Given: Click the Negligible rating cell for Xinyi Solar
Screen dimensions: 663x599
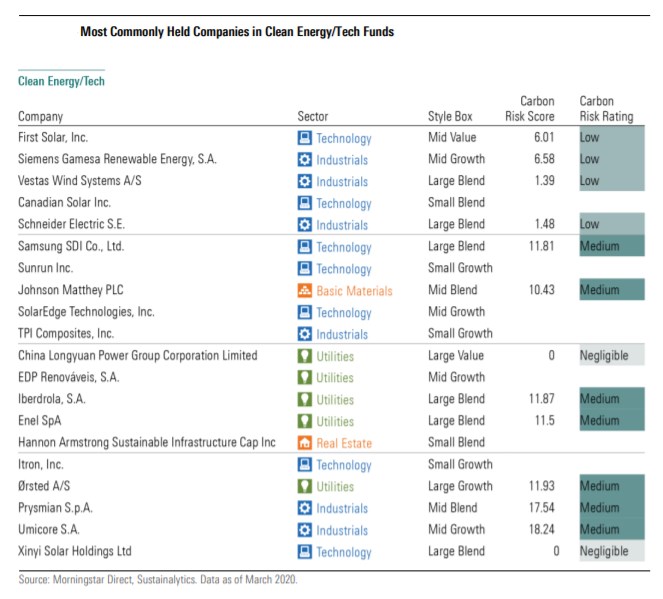Looking at the screenshot, I should click(611, 552).
